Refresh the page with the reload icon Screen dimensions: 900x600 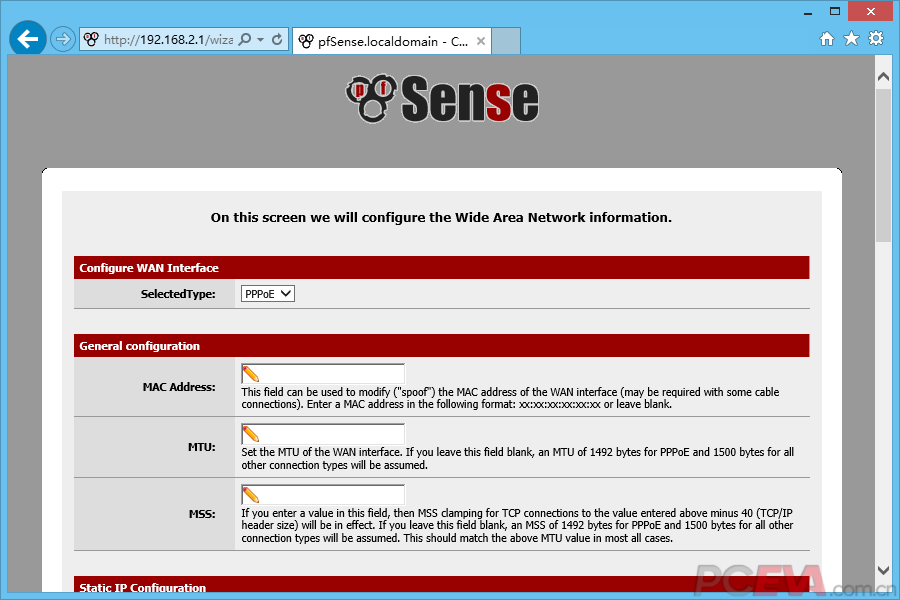pos(277,40)
